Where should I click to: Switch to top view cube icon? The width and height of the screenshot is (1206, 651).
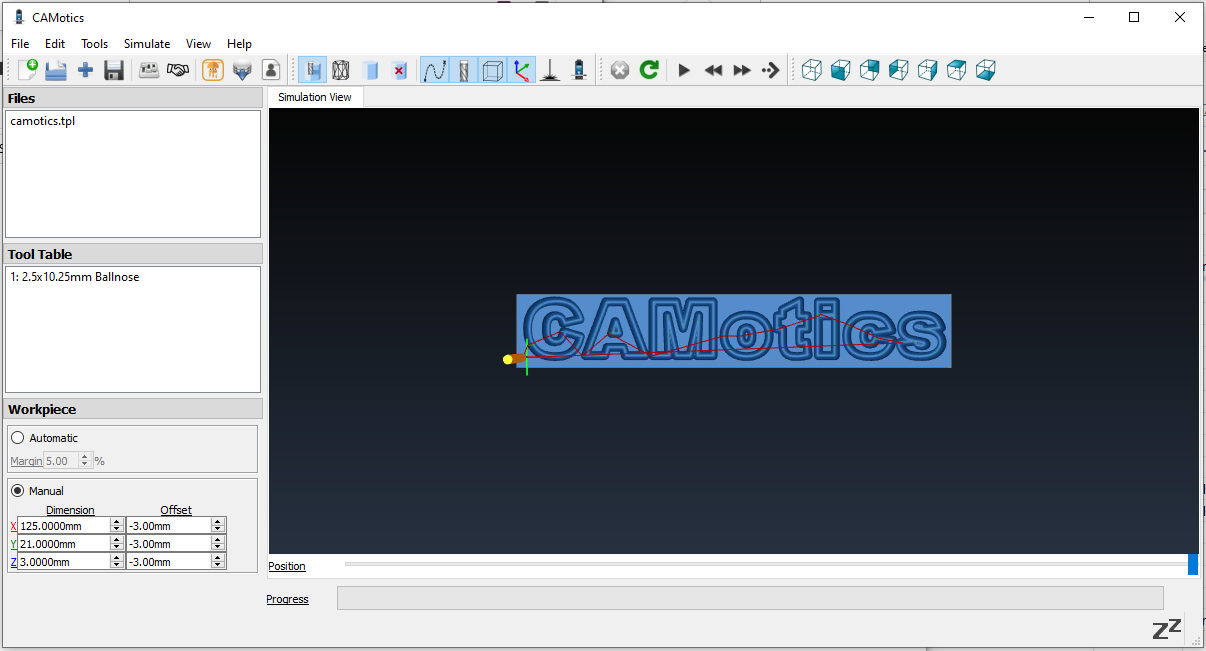(x=957, y=70)
